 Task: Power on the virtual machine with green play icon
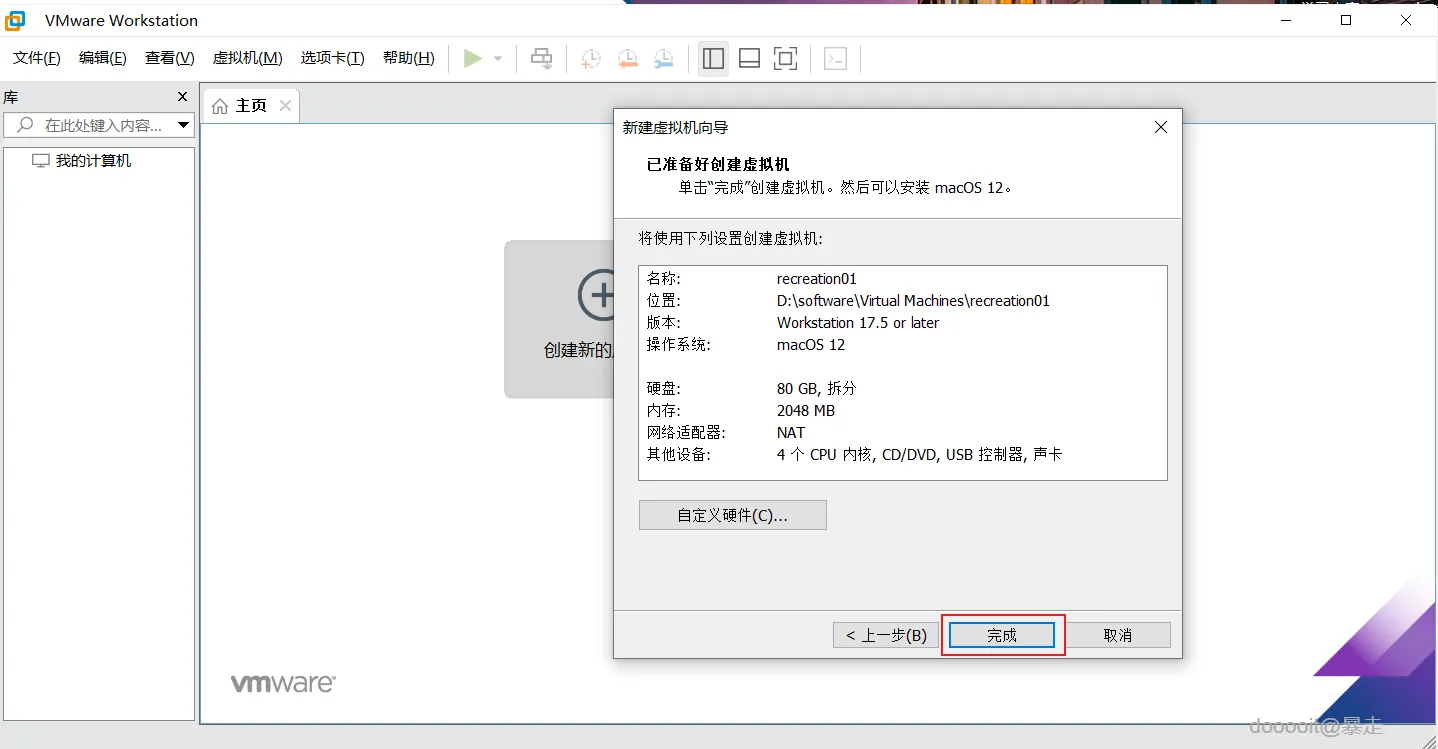click(x=473, y=58)
